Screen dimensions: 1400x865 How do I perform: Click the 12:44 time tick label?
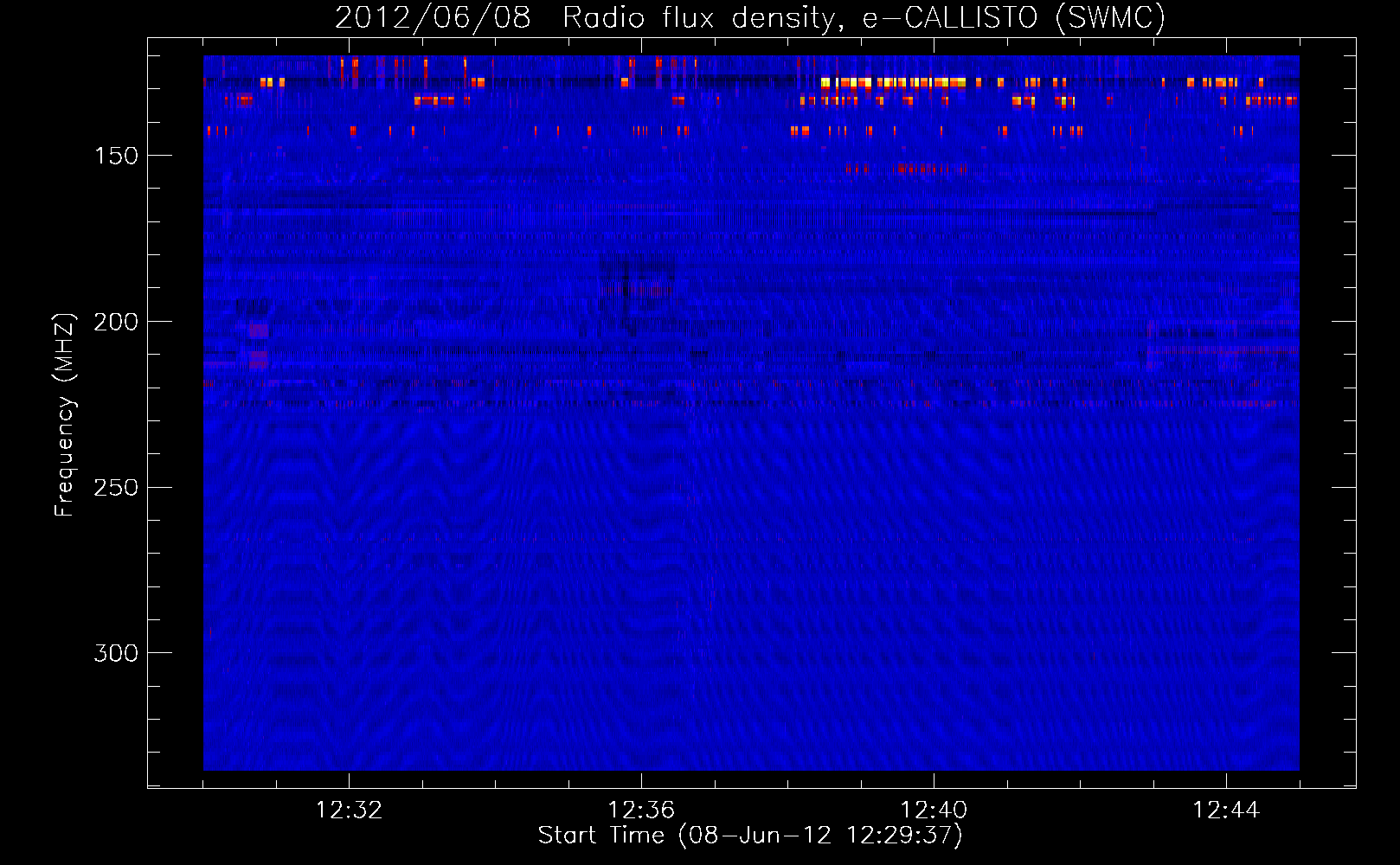pyautogui.click(x=1226, y=811)
